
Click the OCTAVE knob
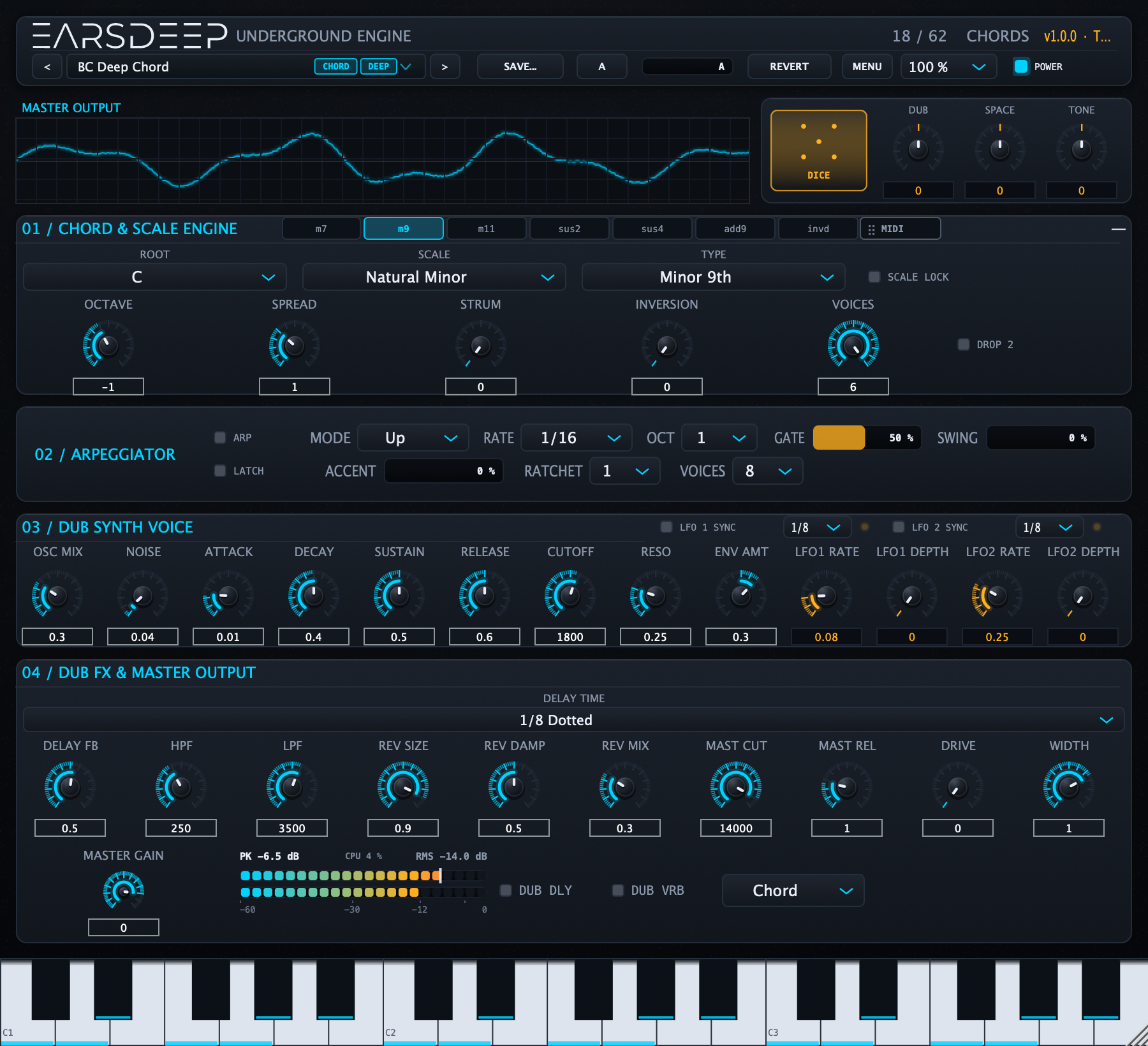pos(108,345)
